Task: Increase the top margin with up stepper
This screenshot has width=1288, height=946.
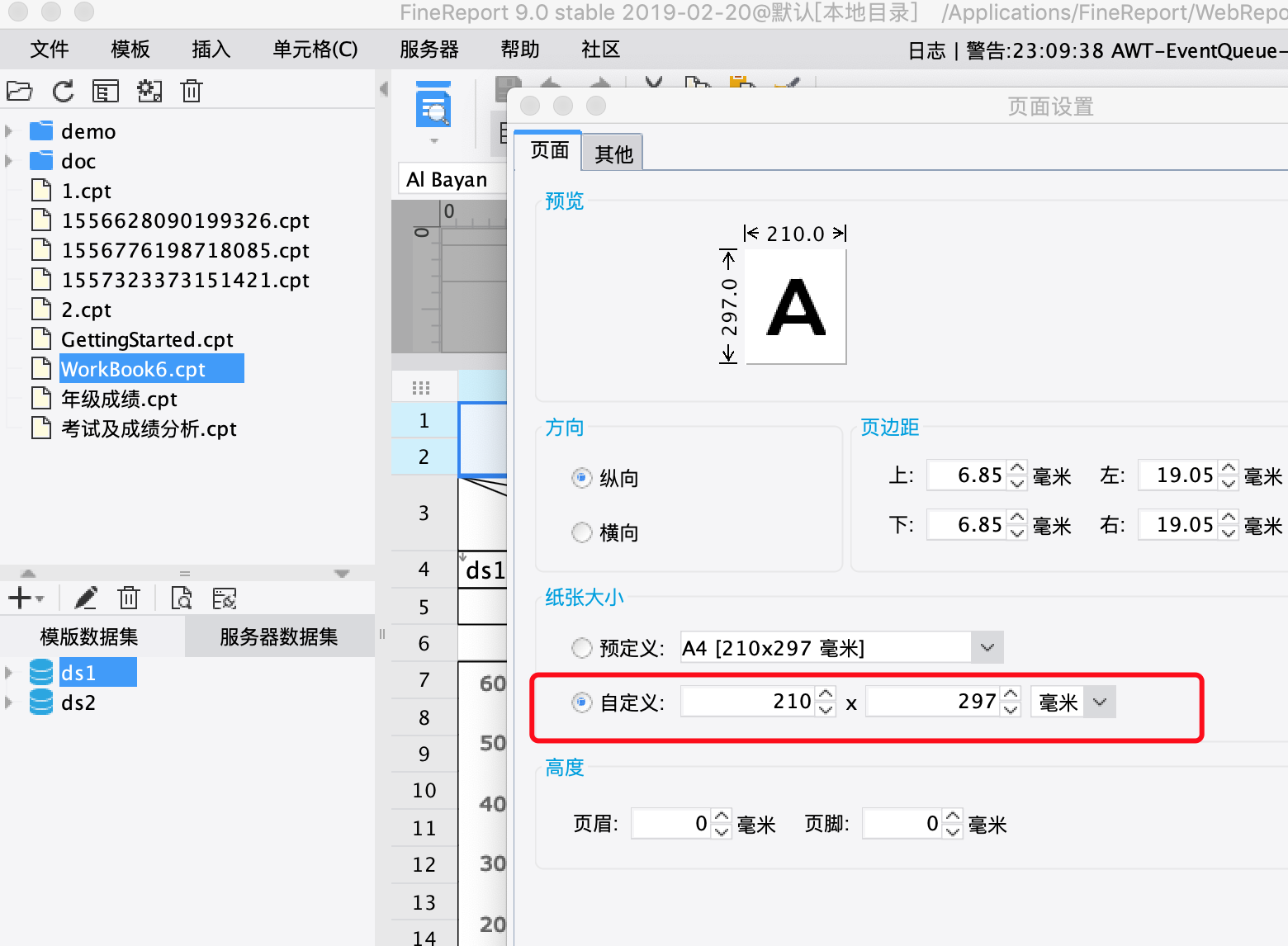Action: click(1017, 468)
